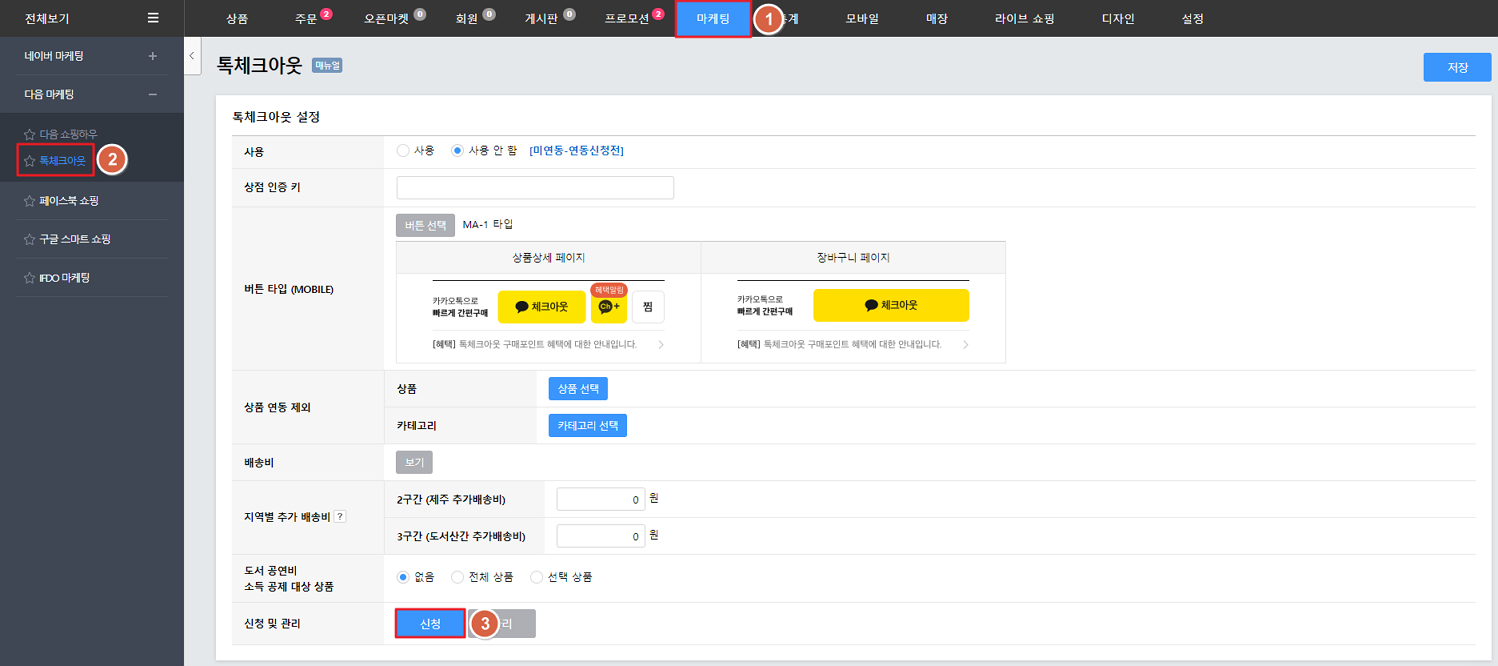Viewport: 1498px width, 666px height.
Task: Go to 페이스북 쇼핑 in the sidebar
Action: pos(69,201)
